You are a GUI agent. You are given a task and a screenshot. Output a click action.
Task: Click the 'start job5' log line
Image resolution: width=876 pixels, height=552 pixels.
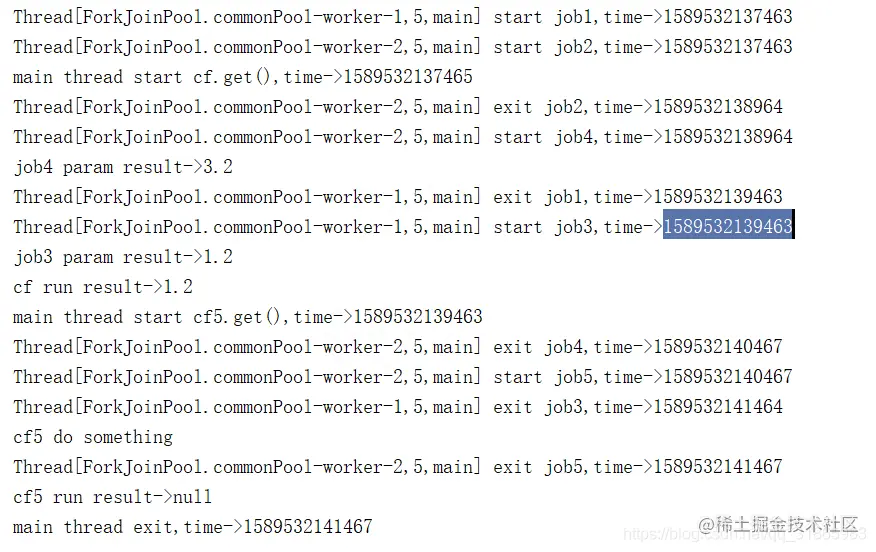[403, 376]
